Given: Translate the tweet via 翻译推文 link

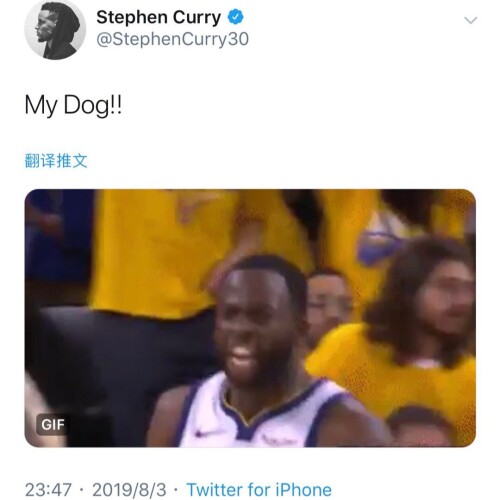Looking at the screenshot, I should point(56,161).
